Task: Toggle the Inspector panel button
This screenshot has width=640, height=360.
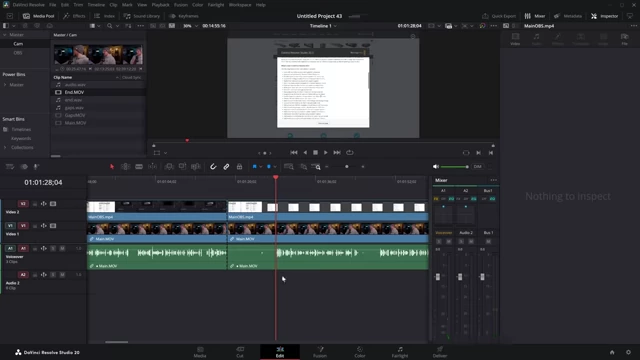Action: pos(604,16)
